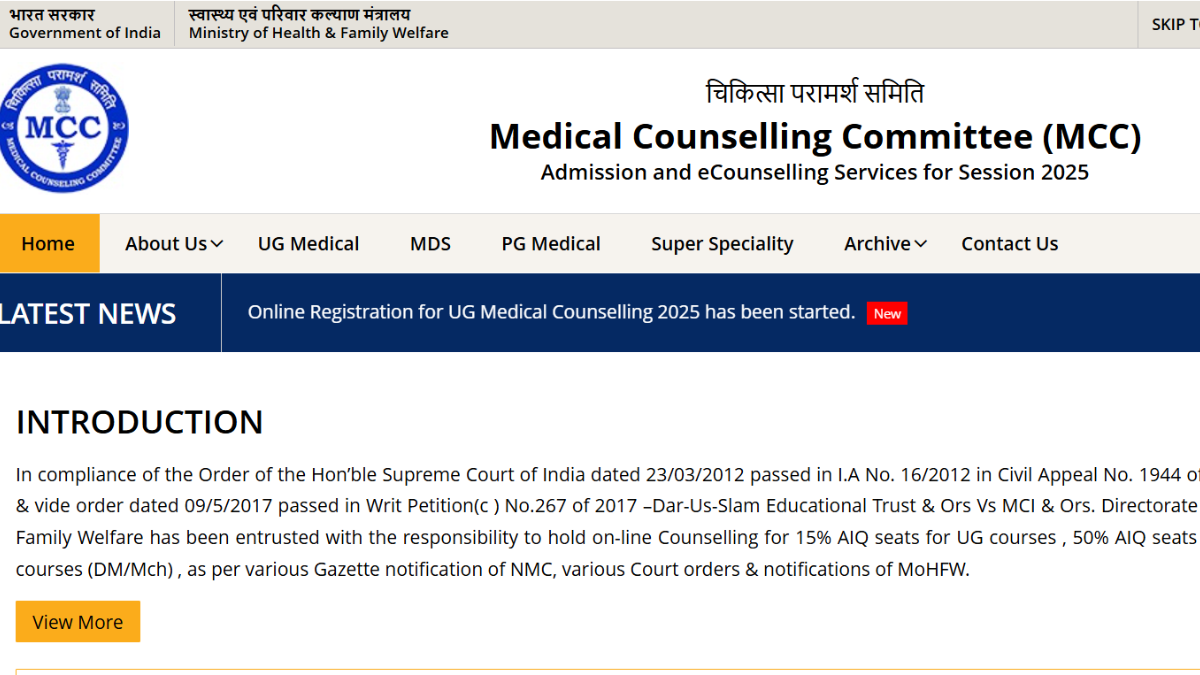Open the UG Medical Counselling 2025 registration news
This screenshot has width=1200, height=675.
coord(551,312)
